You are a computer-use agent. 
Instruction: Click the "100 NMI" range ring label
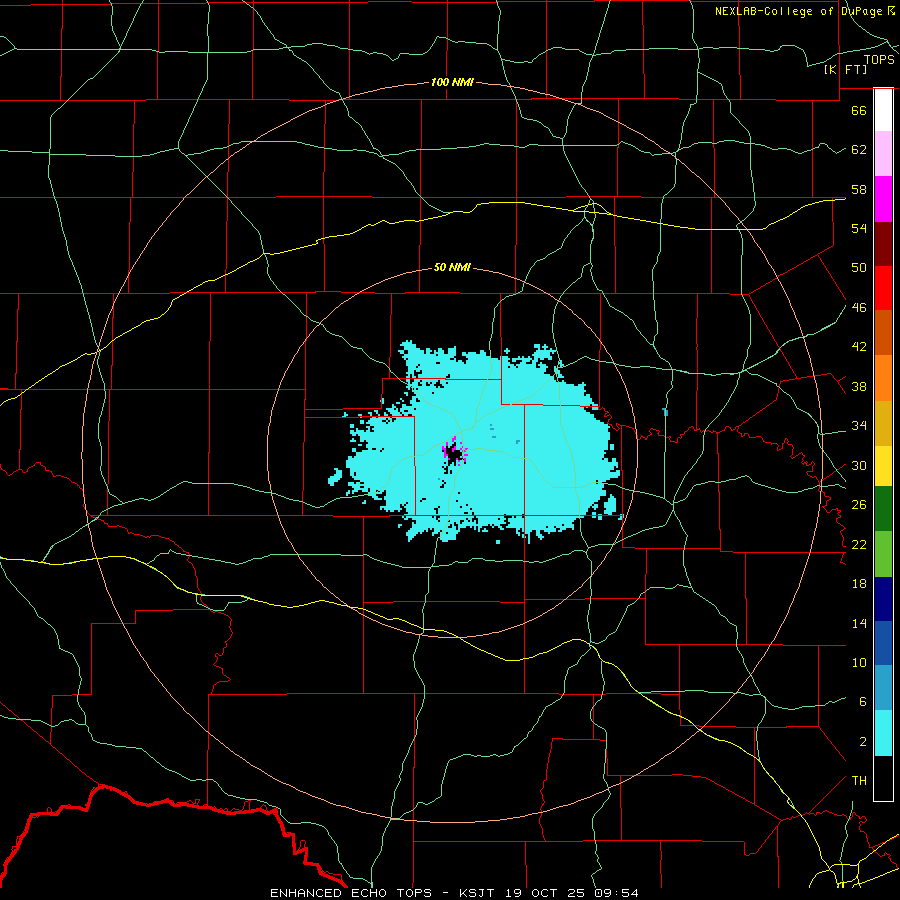[452, 82]
